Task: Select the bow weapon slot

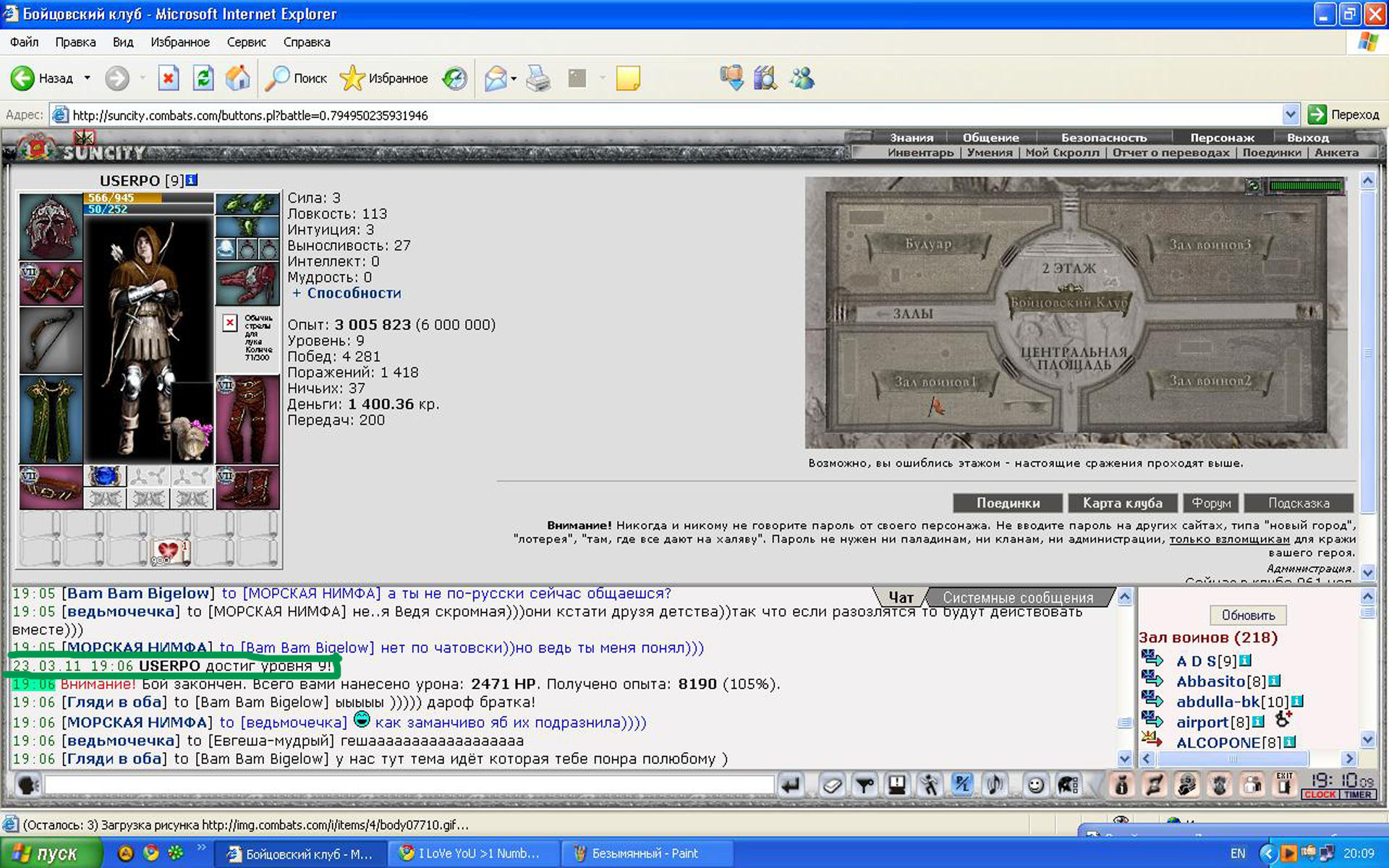Action: [51, 340]
